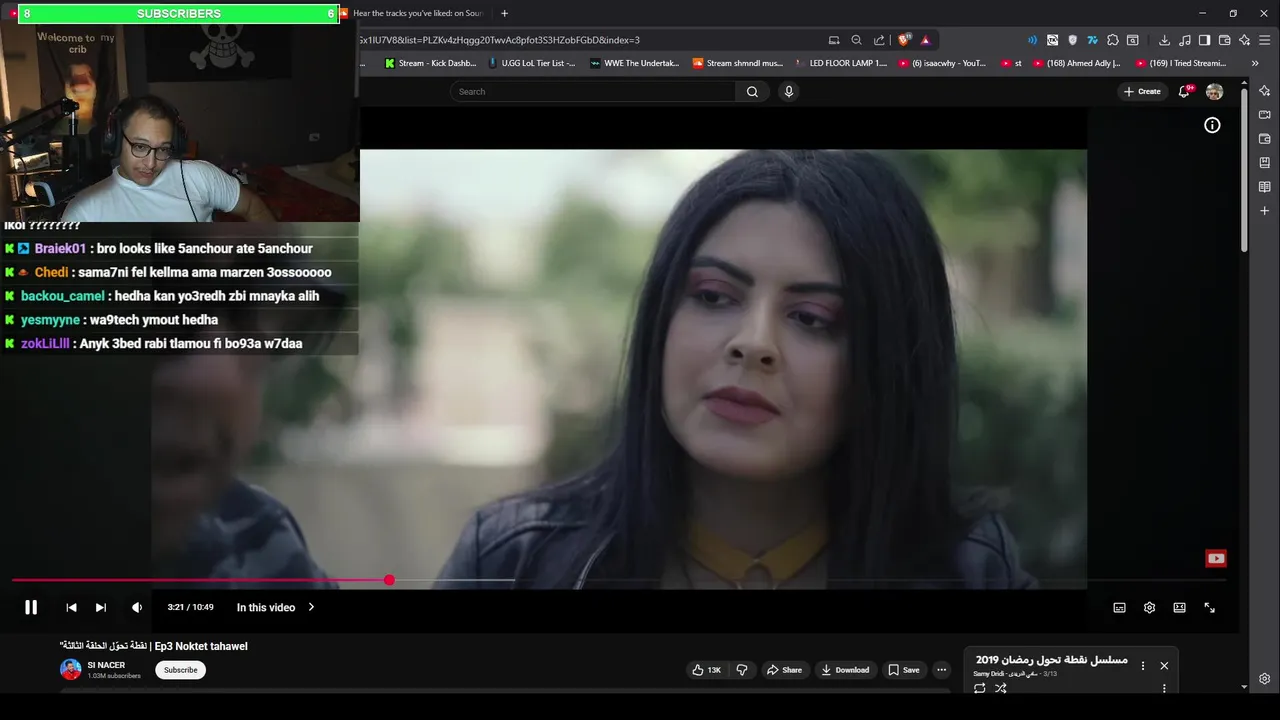The height and width of the screenshot is (720, 1280).
Task: Open the Extensions puzzle icon
Action: click(x=1112, y=40)
